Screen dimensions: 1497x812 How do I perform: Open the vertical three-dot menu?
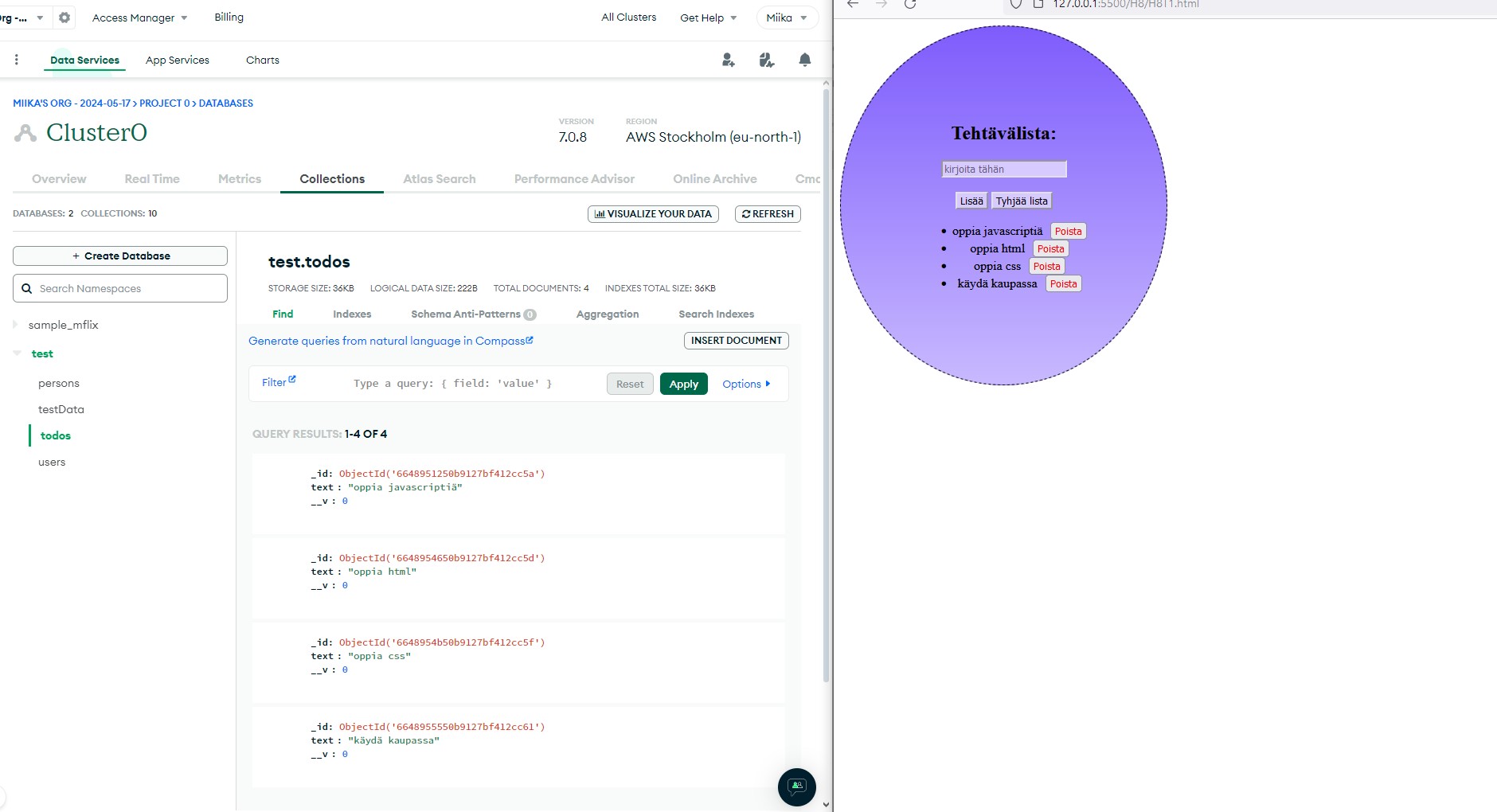pyautogui.click(x=17, y=60)
